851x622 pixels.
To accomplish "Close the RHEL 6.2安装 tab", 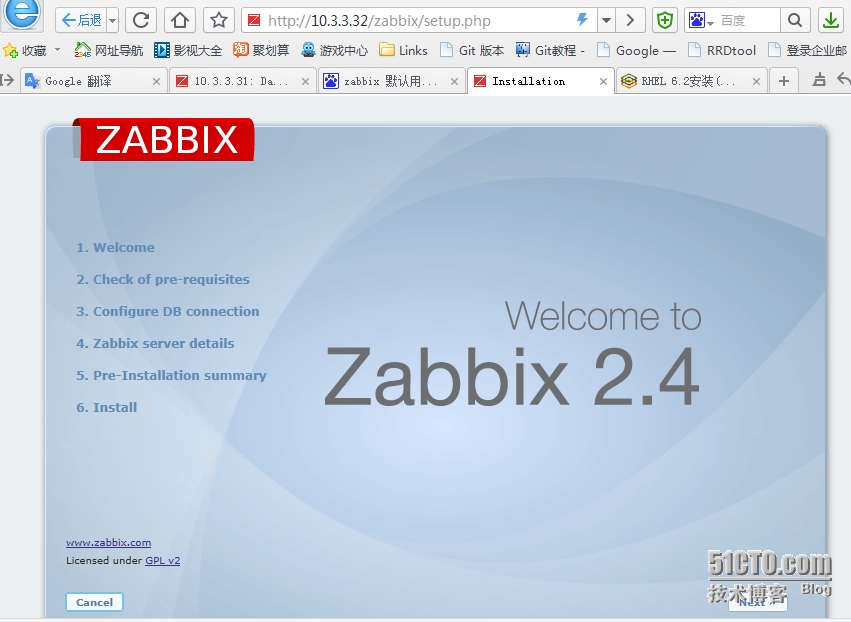I will (x=757, y=81).
